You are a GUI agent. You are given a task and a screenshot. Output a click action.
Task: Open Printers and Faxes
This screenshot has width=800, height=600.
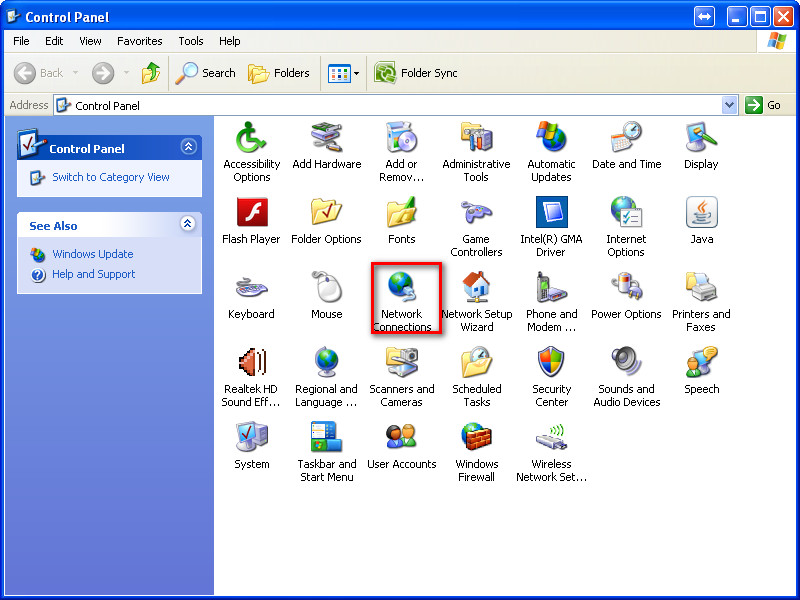coord(701,302)
